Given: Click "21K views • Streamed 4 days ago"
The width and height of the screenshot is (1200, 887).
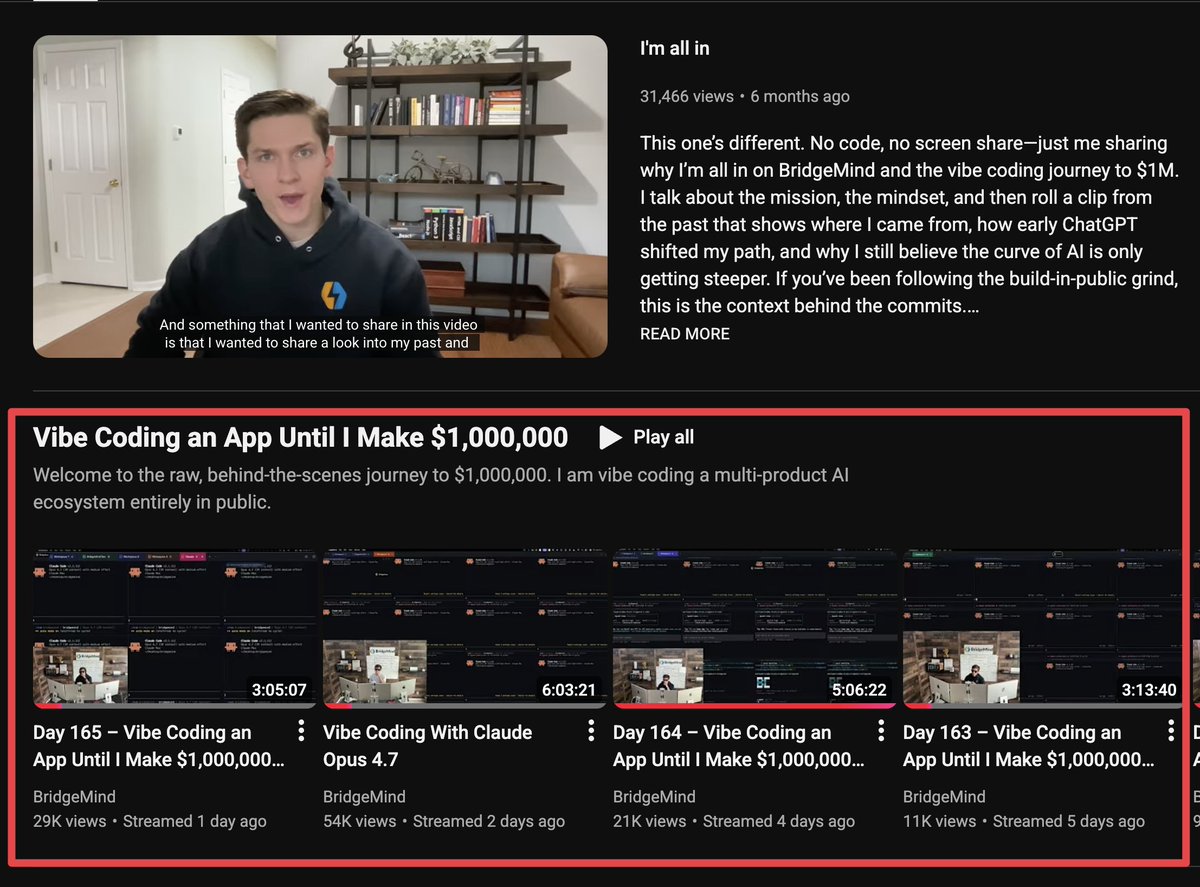Looking at the screenshot, I should coord(734,821).
